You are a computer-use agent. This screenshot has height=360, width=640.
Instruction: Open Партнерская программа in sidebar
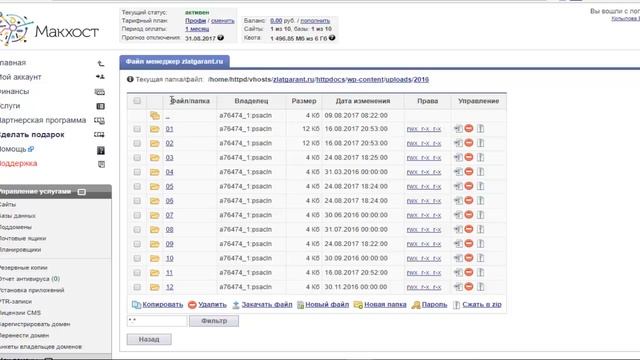42,120
